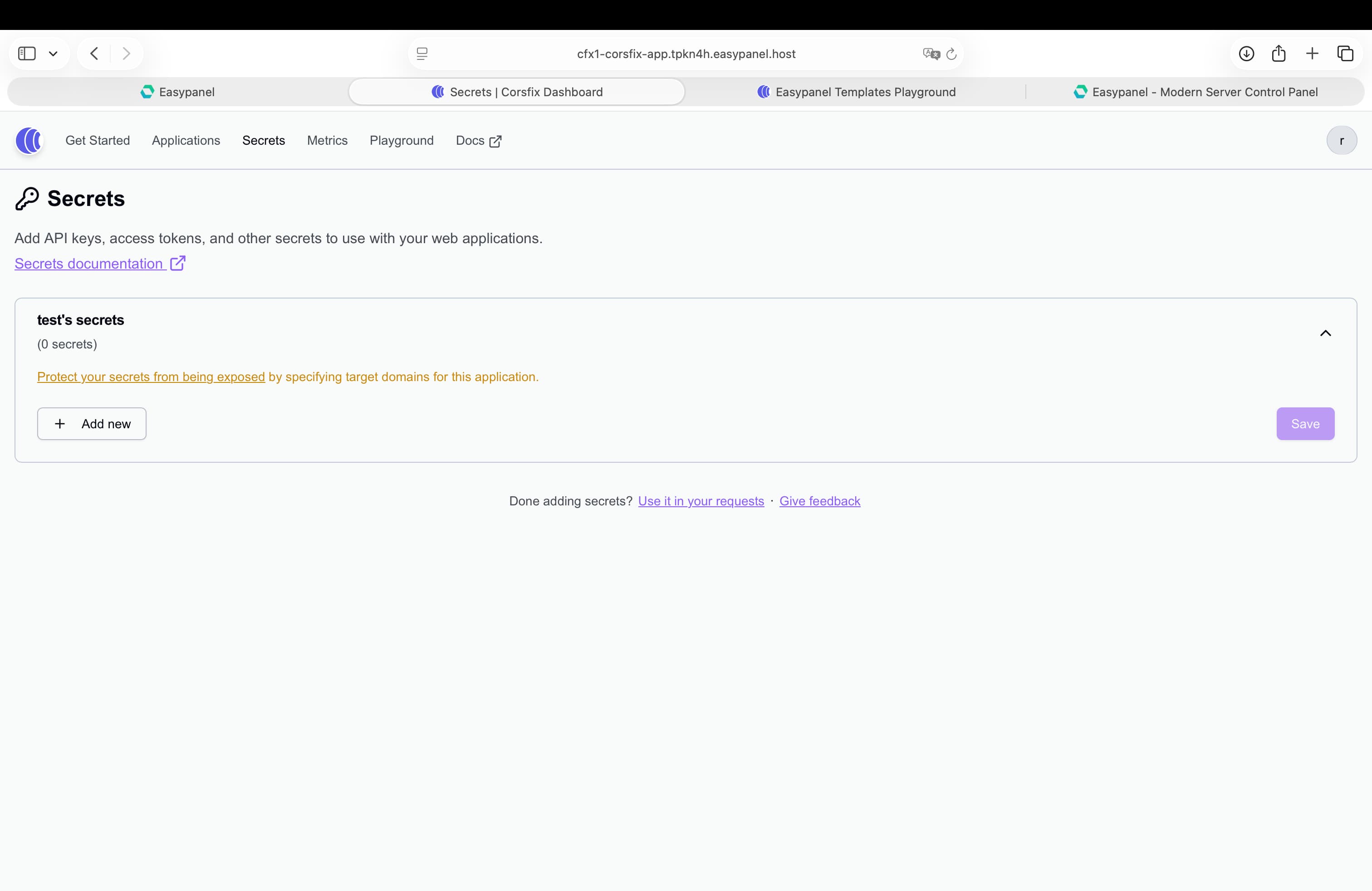The height and width of the screenshot is (891, 1372).
Task: Reload the page via the refresh icon
Action: 951,54
